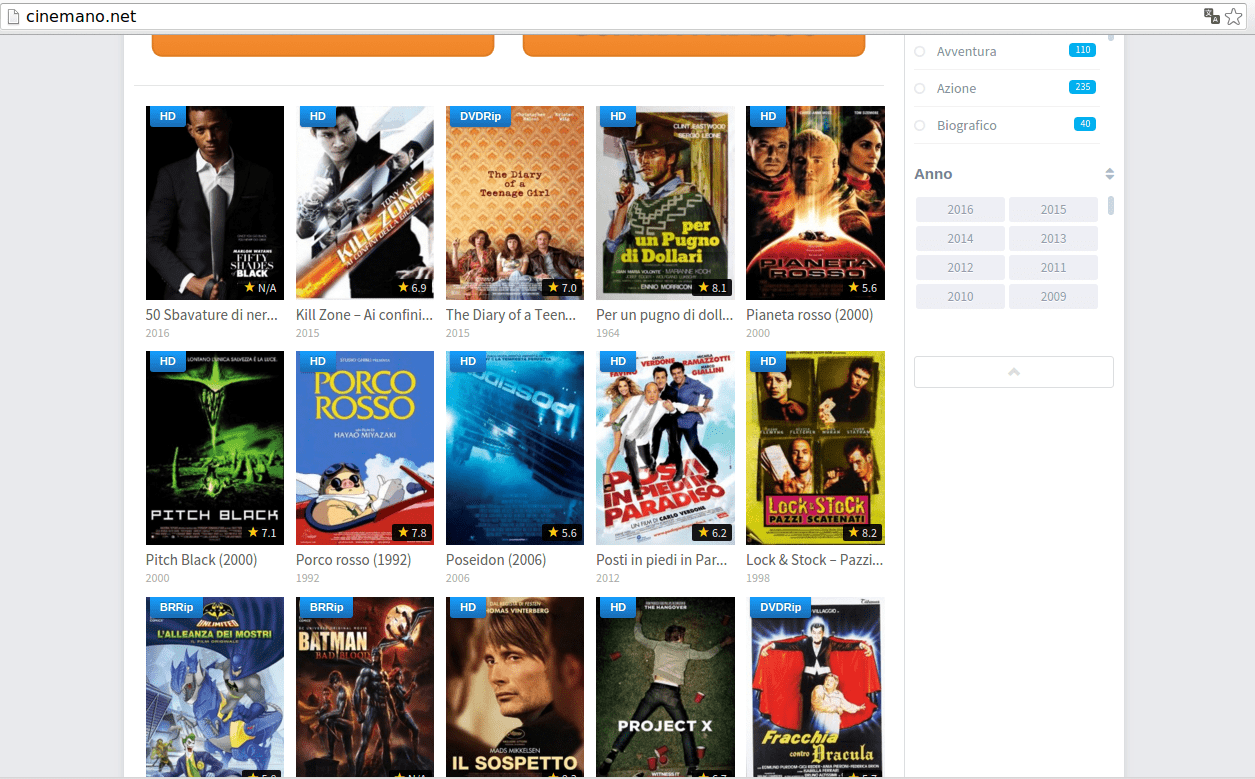Select the Avventura genre radio button
Image resolution: width=1255 pixels, height=779 pixels.
pos(920,51)
